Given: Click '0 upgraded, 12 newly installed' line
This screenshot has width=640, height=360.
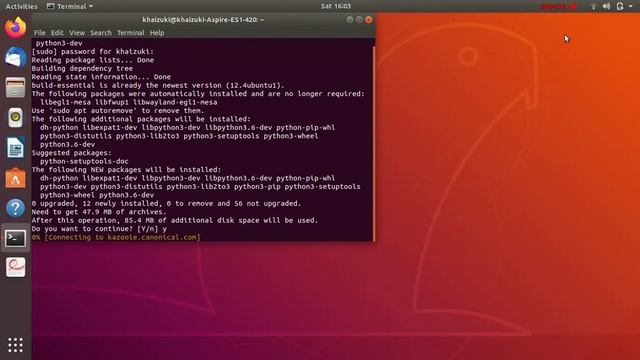Looking at the screenshot, I should pos(167,203).
